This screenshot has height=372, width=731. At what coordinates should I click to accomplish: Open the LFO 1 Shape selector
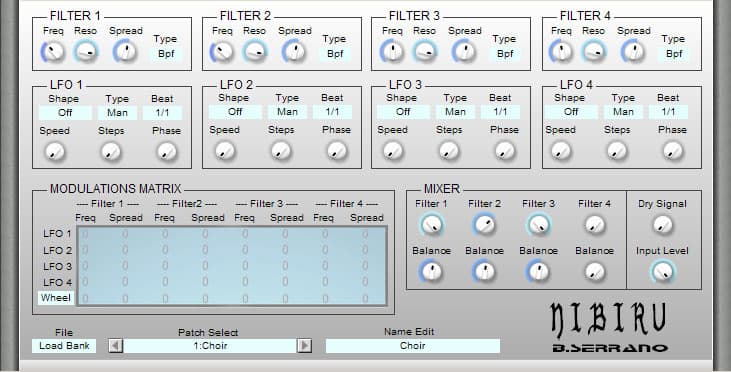coord(65,113)
